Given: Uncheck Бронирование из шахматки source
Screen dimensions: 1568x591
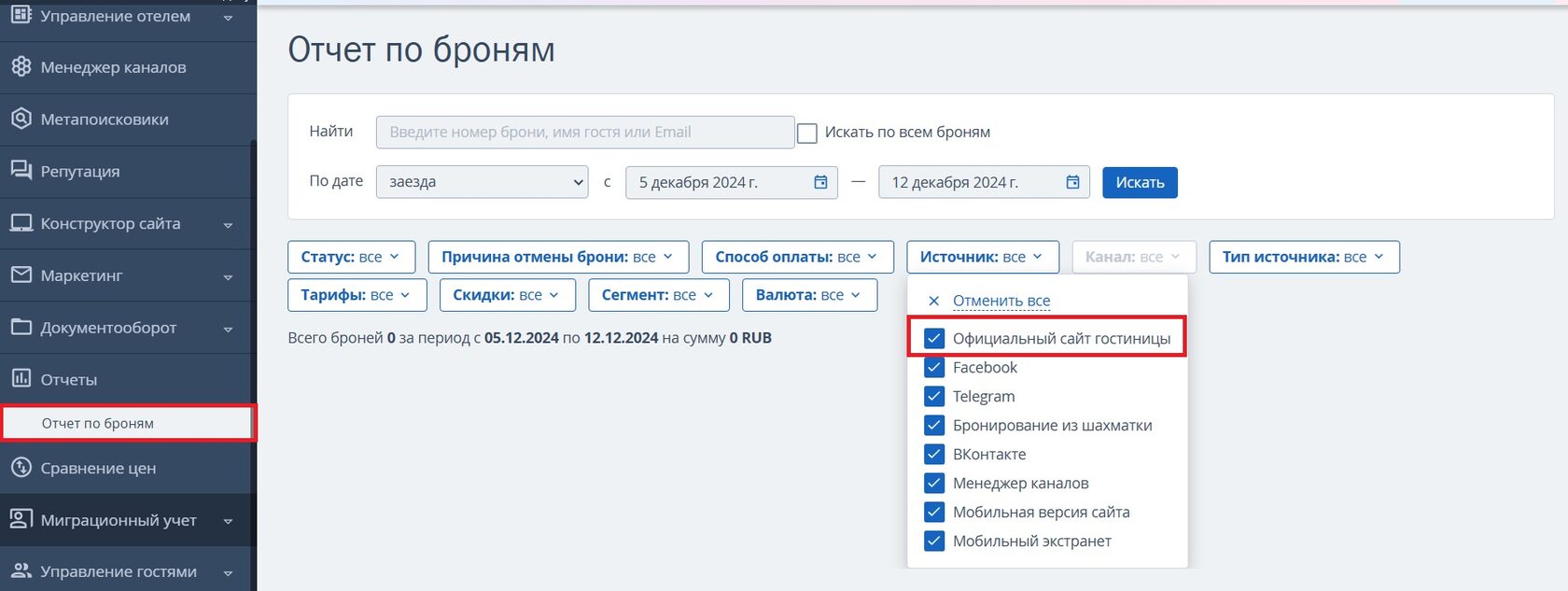Looking at the screenshot, I should point(934,425).
